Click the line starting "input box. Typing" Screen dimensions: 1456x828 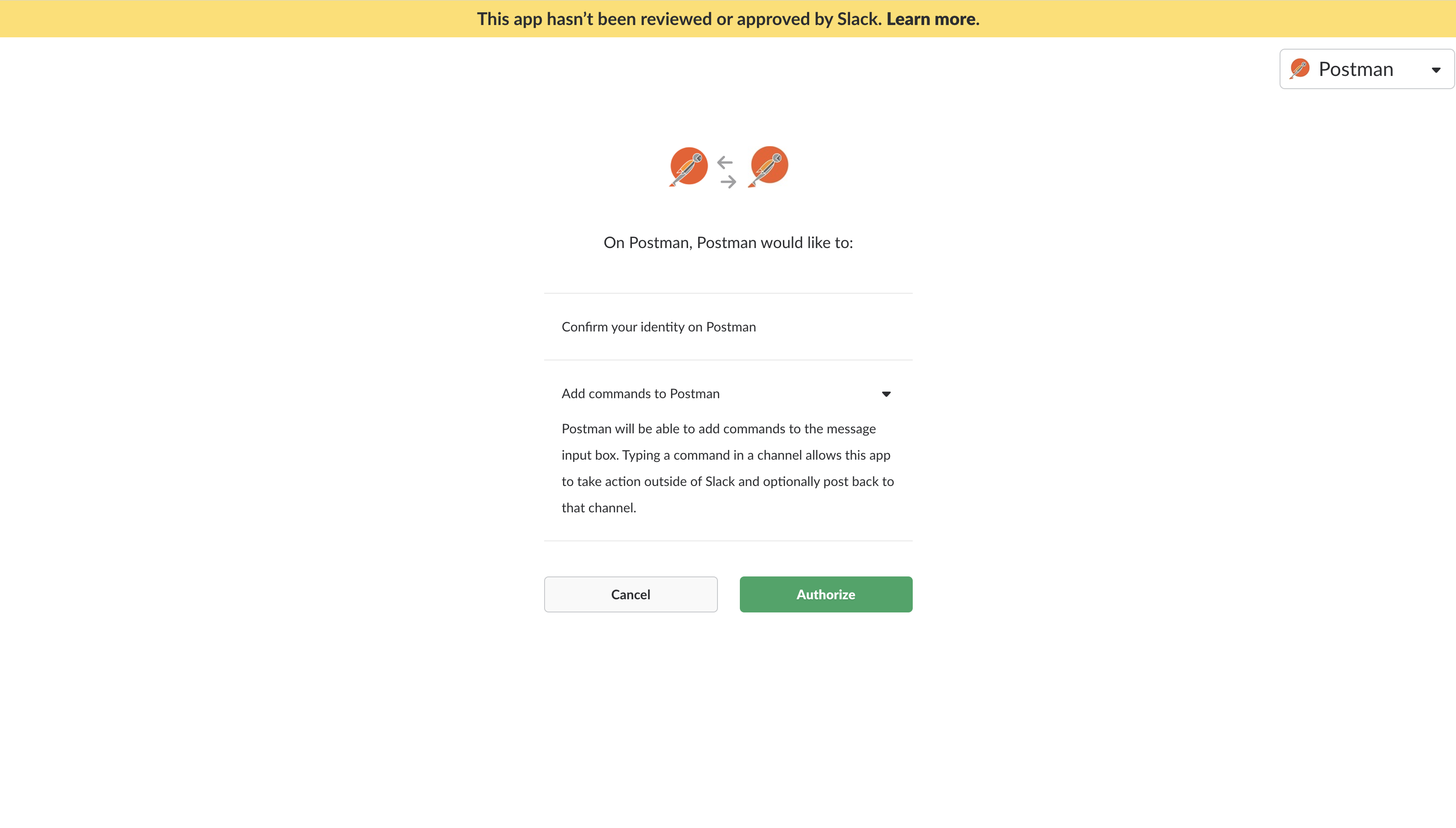click(726, 456)
